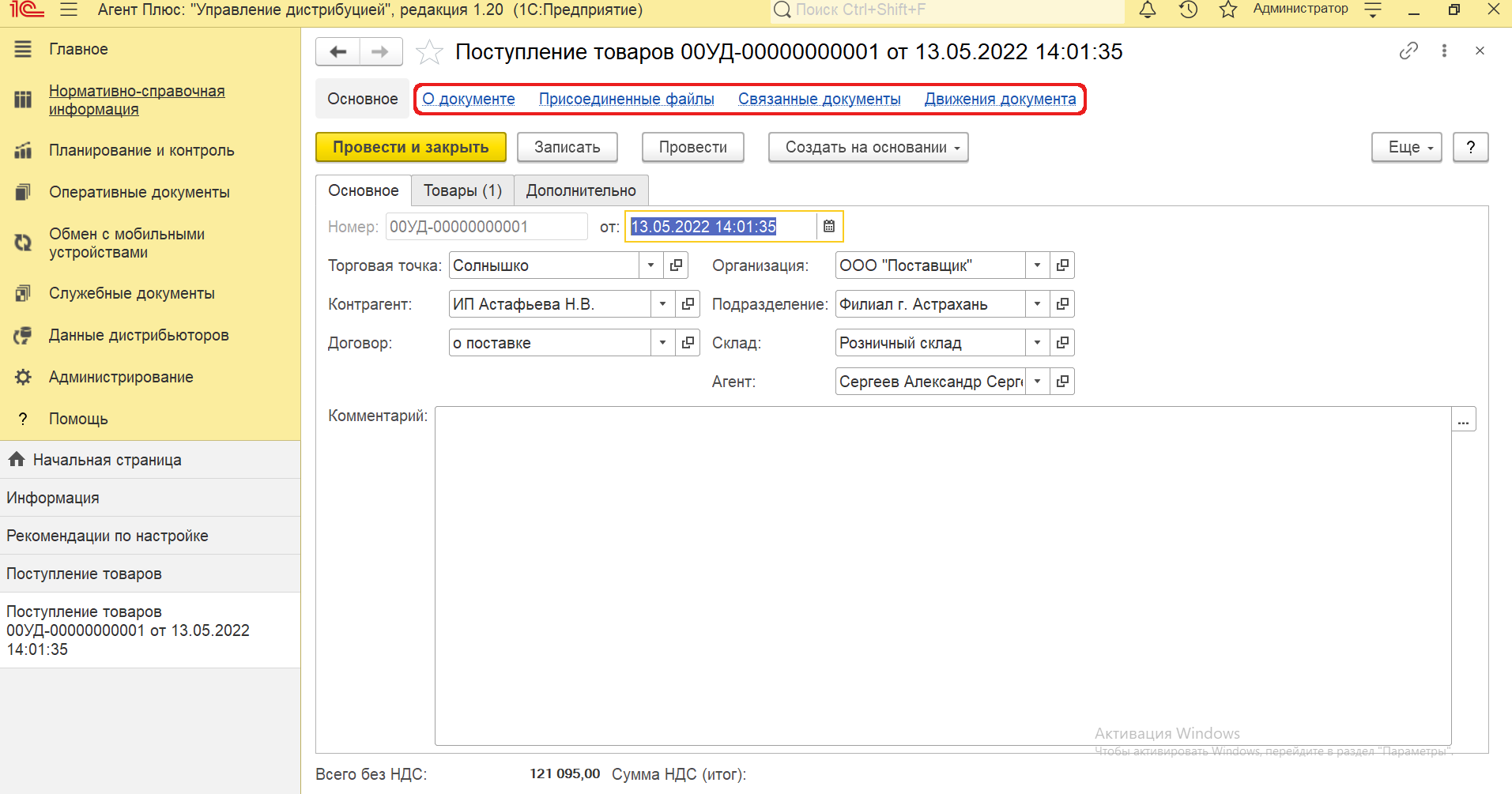Select the Основное inner tab

(x=364, y=190)
